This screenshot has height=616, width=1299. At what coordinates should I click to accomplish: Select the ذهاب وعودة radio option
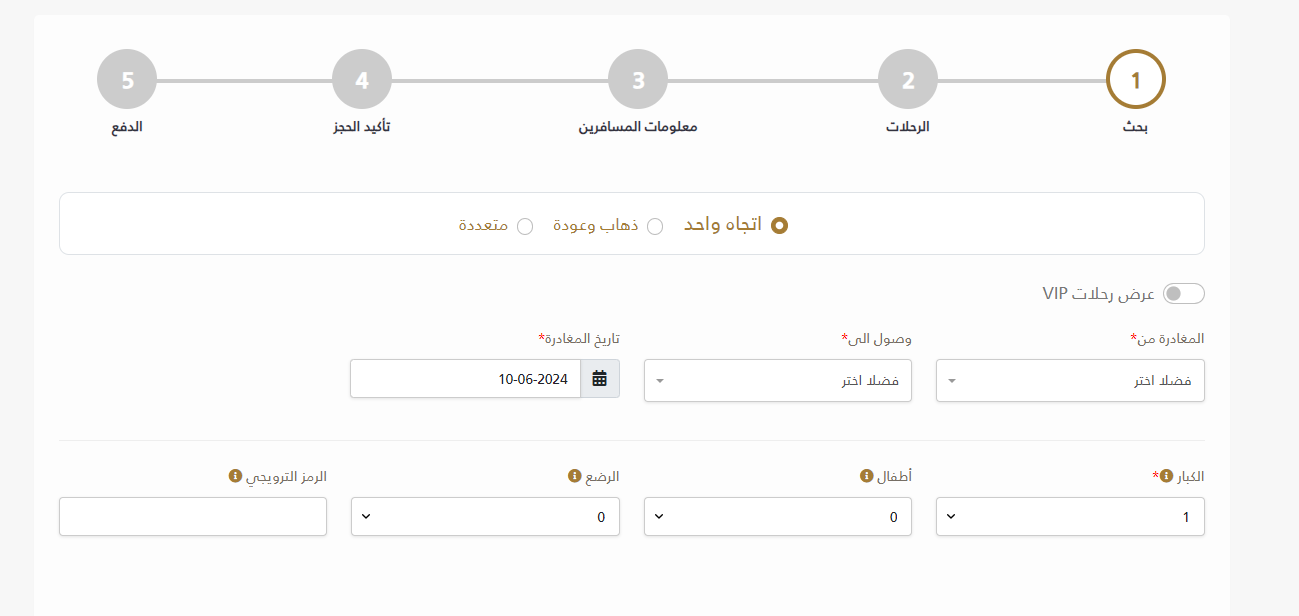coord(655,226)
